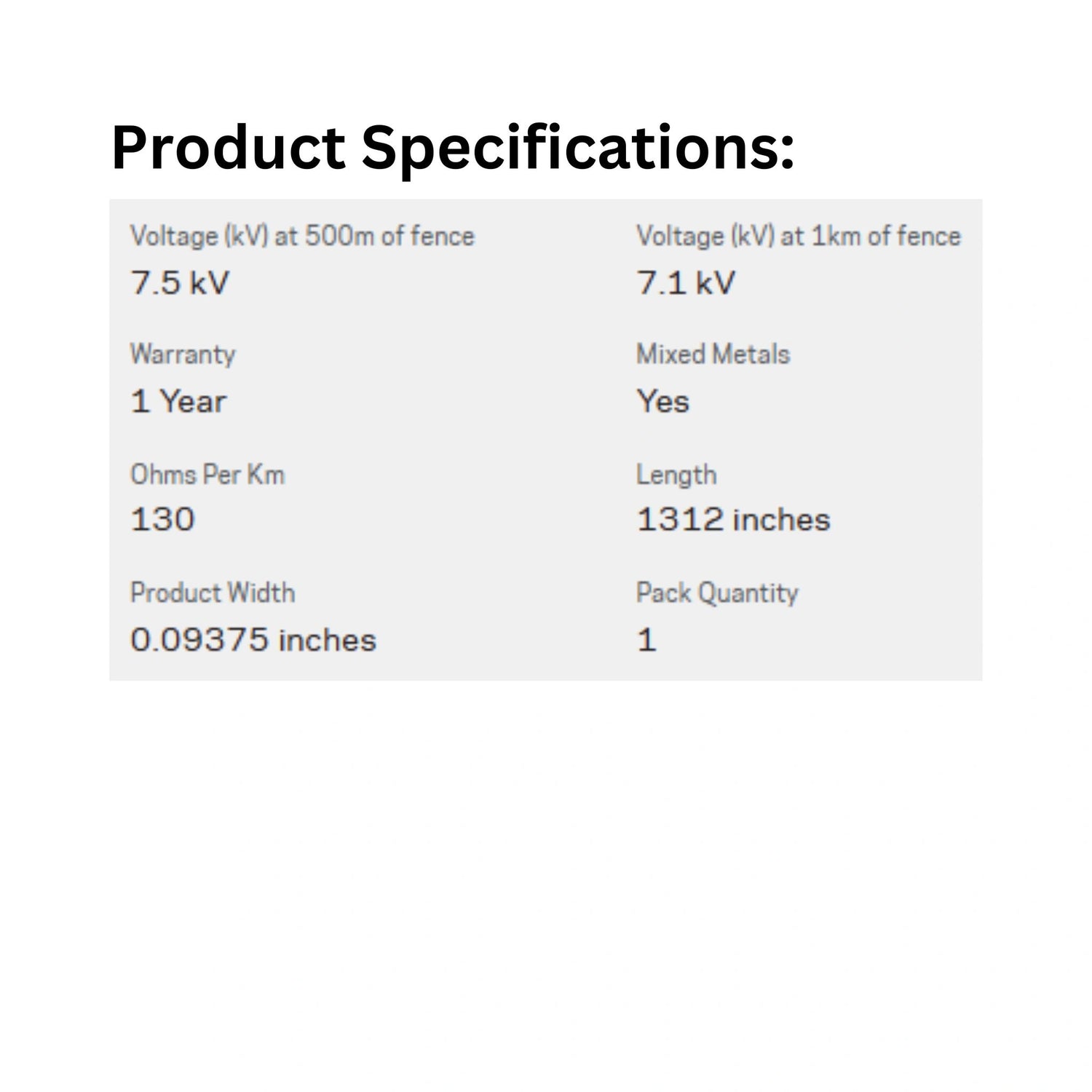The height and width of the screenshot is (1092, 1092).
Task: Click the word Product in the heading
Action: (x=228, y=148)
